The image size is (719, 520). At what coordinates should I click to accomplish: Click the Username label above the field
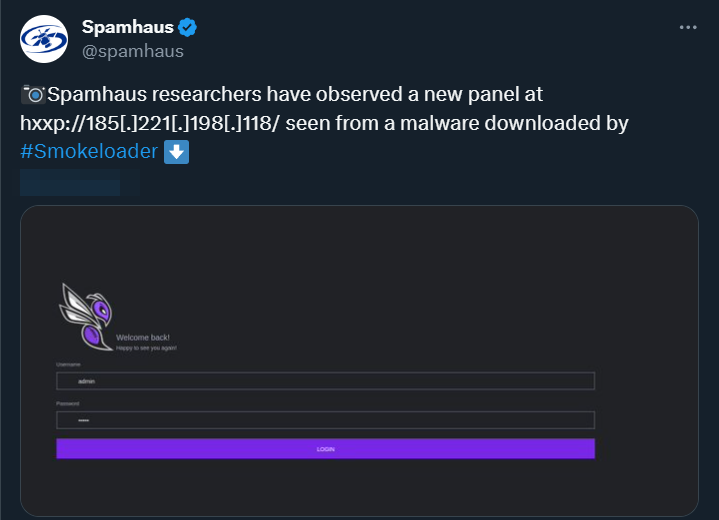click(x=68, y=365)
